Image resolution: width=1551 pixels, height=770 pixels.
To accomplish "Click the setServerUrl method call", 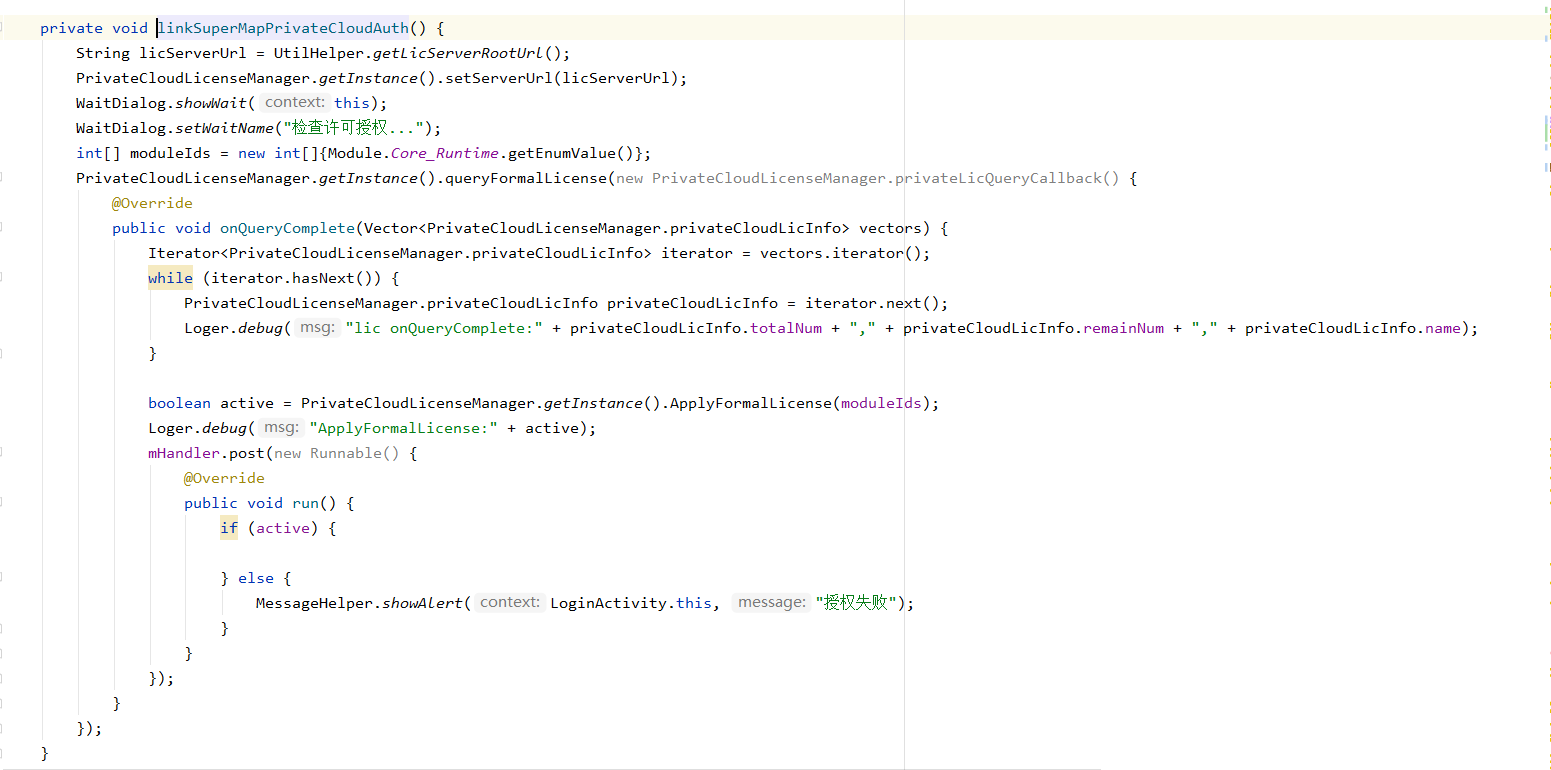I will tap(502, 78).
